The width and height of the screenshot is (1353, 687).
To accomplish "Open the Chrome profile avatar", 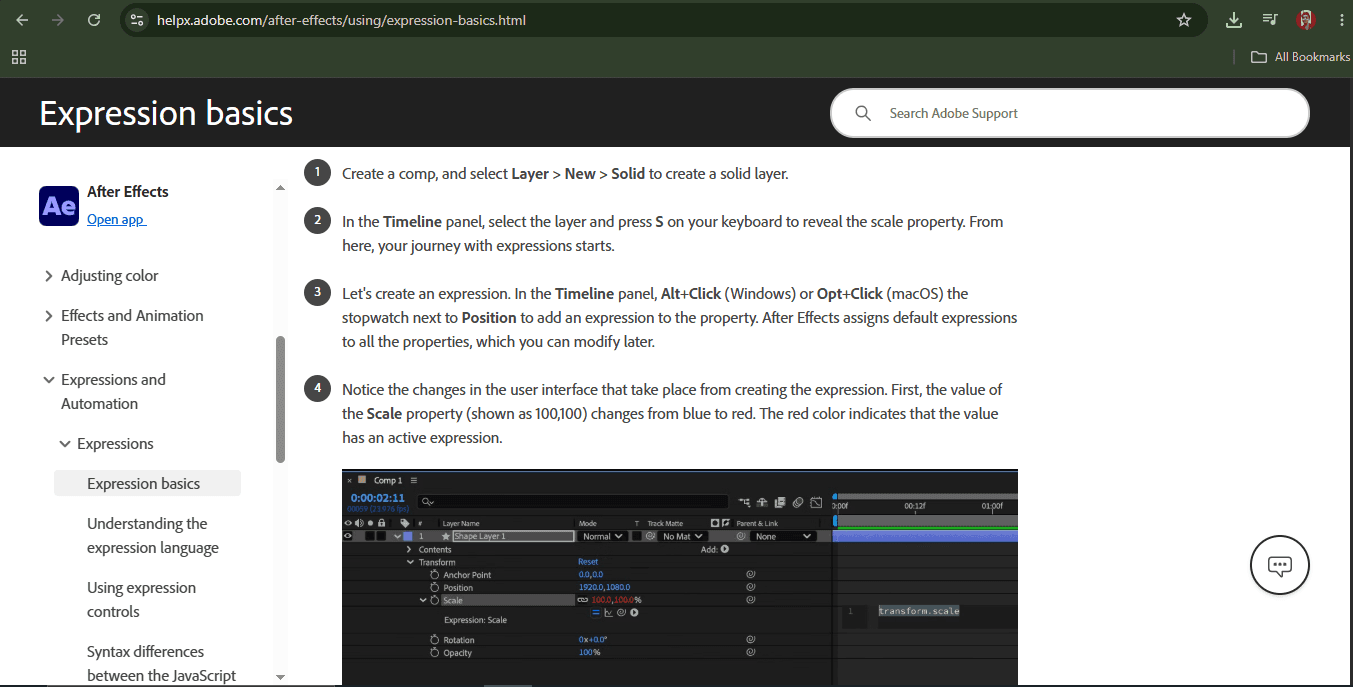I will [x=1305, y=20].
